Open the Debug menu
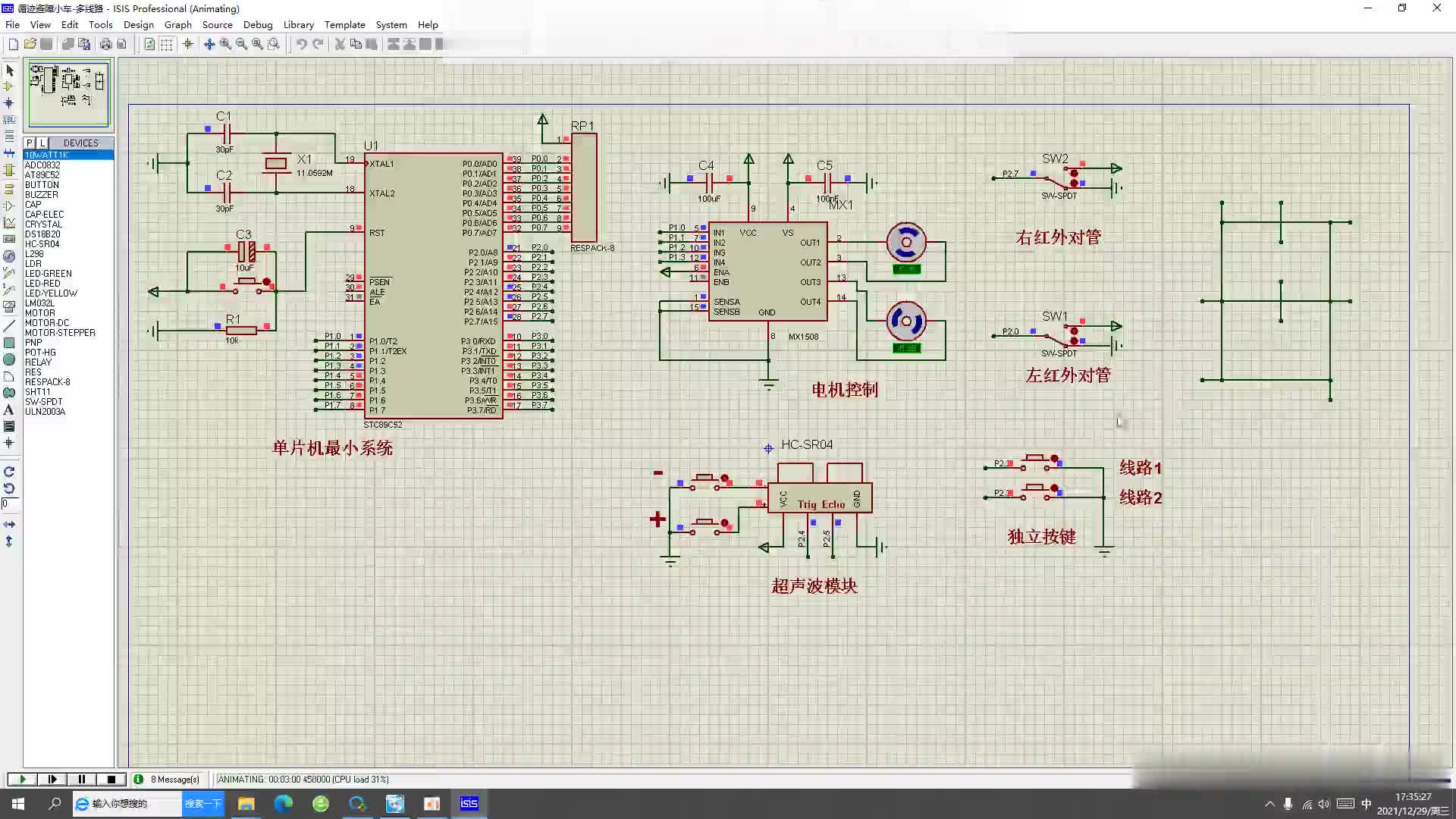1456x819 pixels. 258,24
